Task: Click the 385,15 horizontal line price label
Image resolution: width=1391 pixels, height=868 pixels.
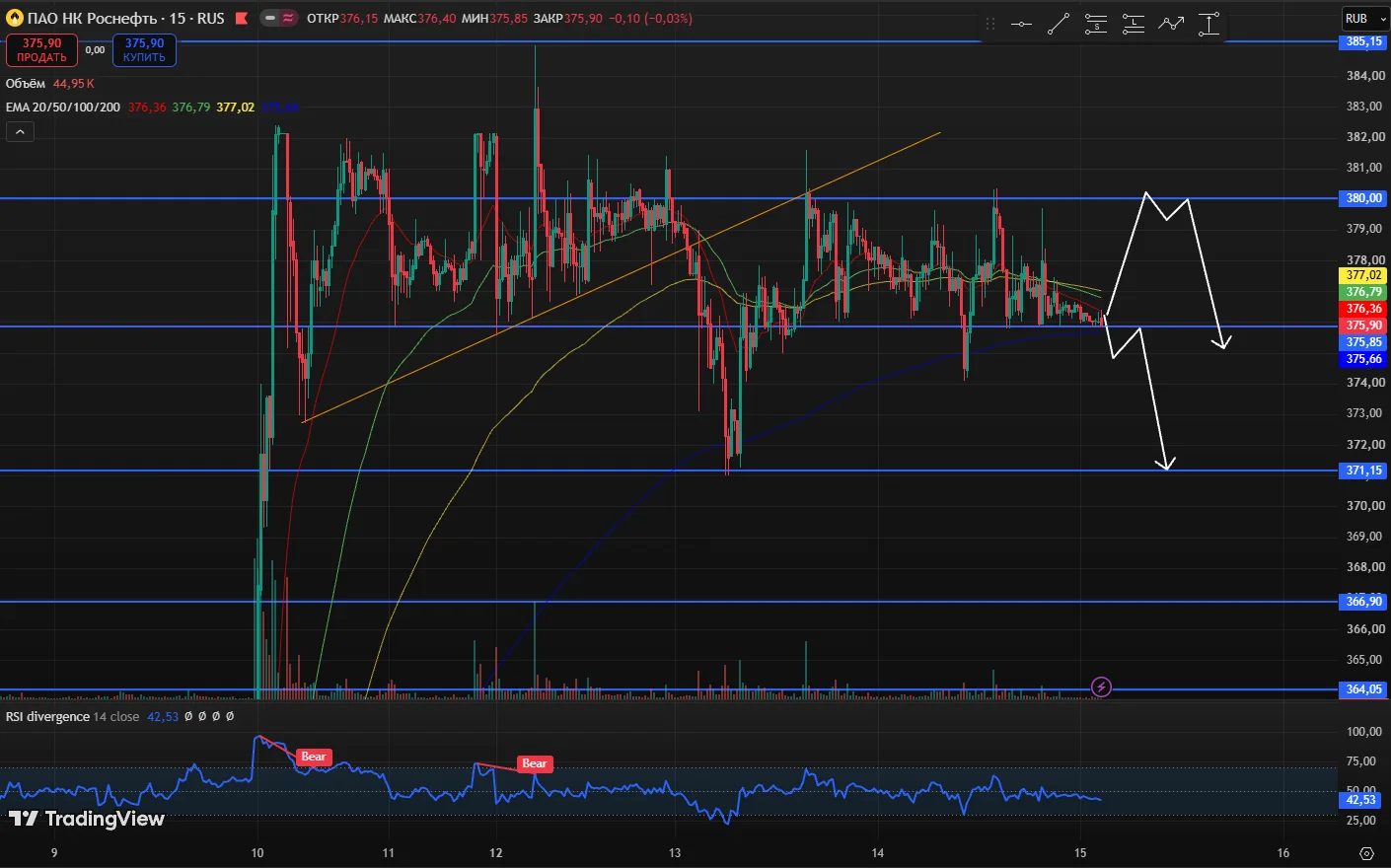Action: 1364,41
